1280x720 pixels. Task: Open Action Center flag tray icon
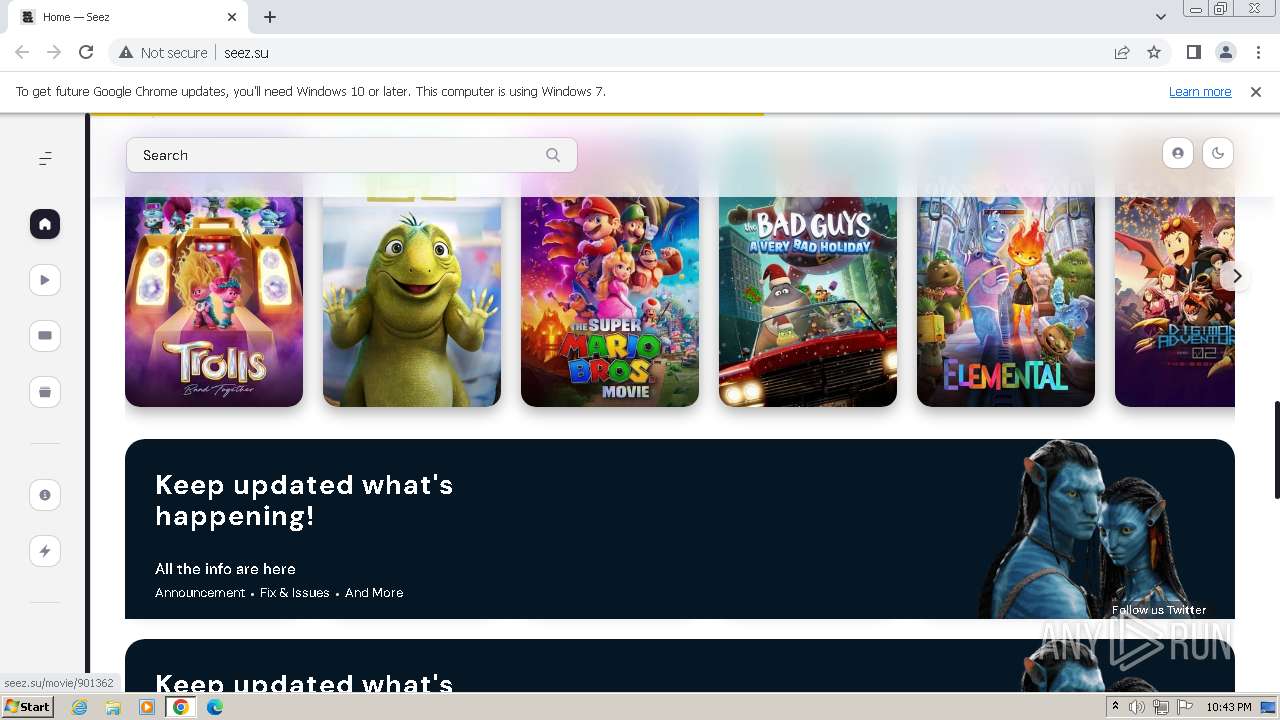[x=1184, y=707]
